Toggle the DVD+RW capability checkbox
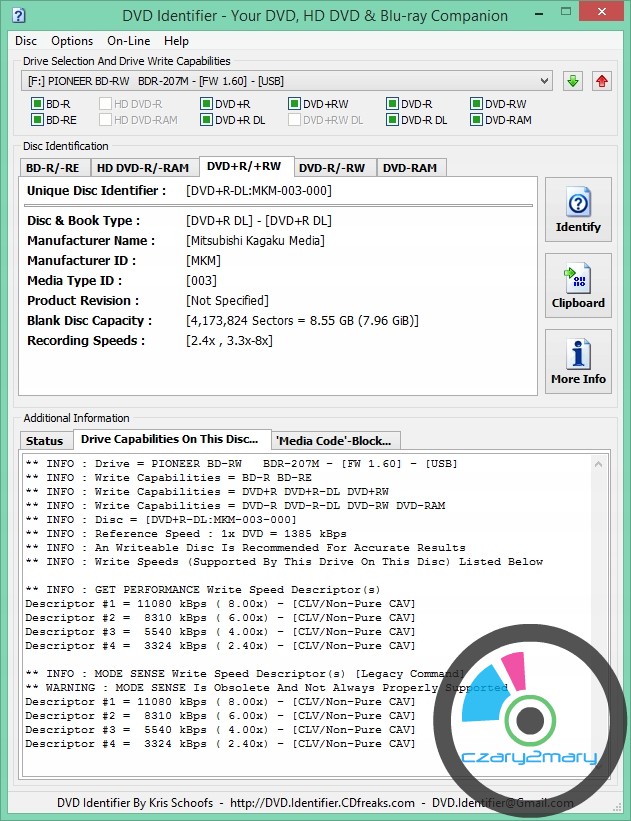 coord(295,104)
